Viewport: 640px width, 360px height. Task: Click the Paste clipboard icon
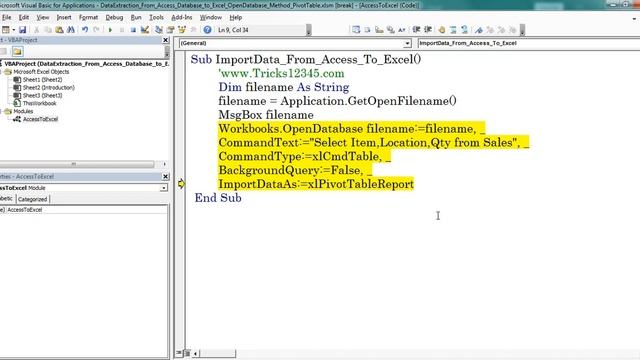pyautogui.click(x=59, y=30)
